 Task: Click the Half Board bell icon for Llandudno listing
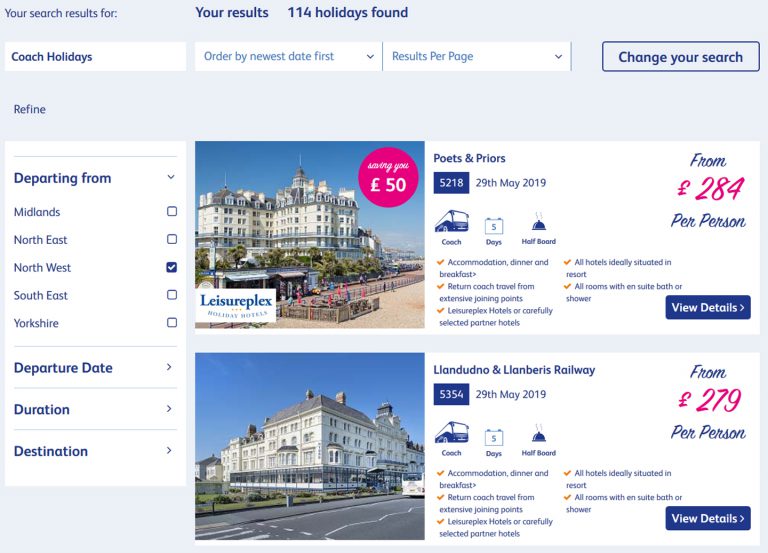coord(539,433)
